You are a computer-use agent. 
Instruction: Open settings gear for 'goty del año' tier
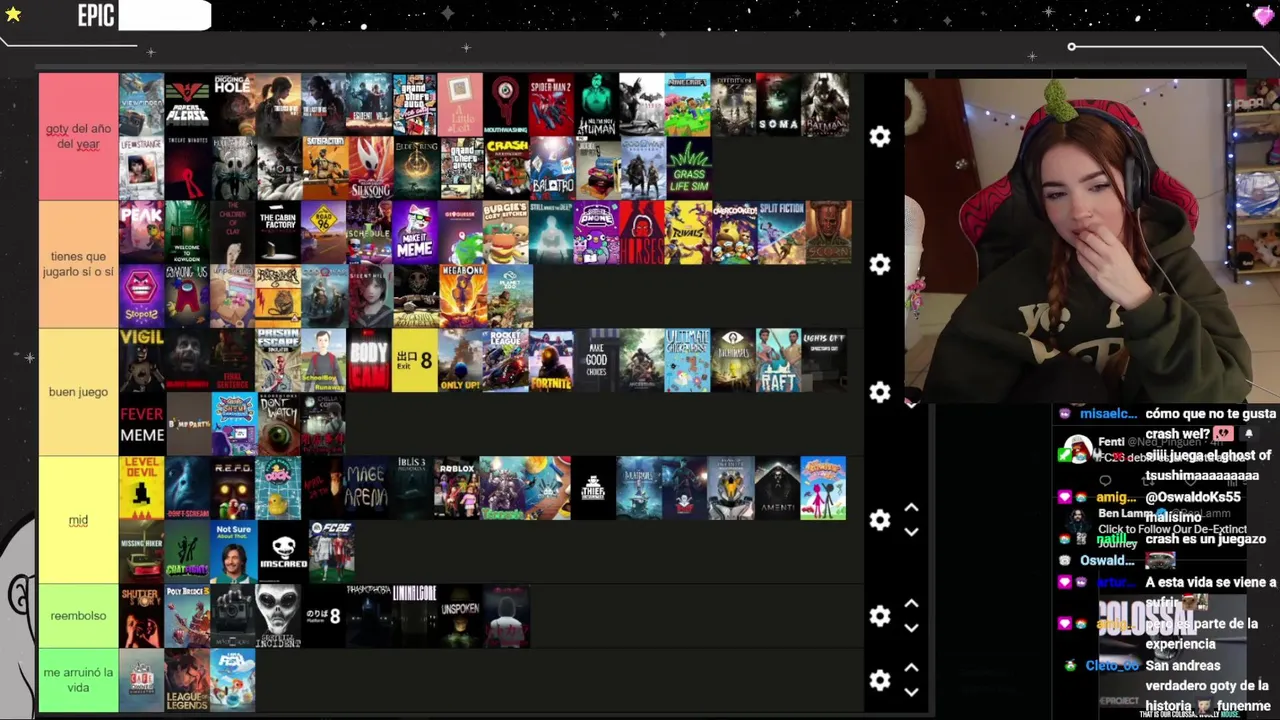click(879, 136)
